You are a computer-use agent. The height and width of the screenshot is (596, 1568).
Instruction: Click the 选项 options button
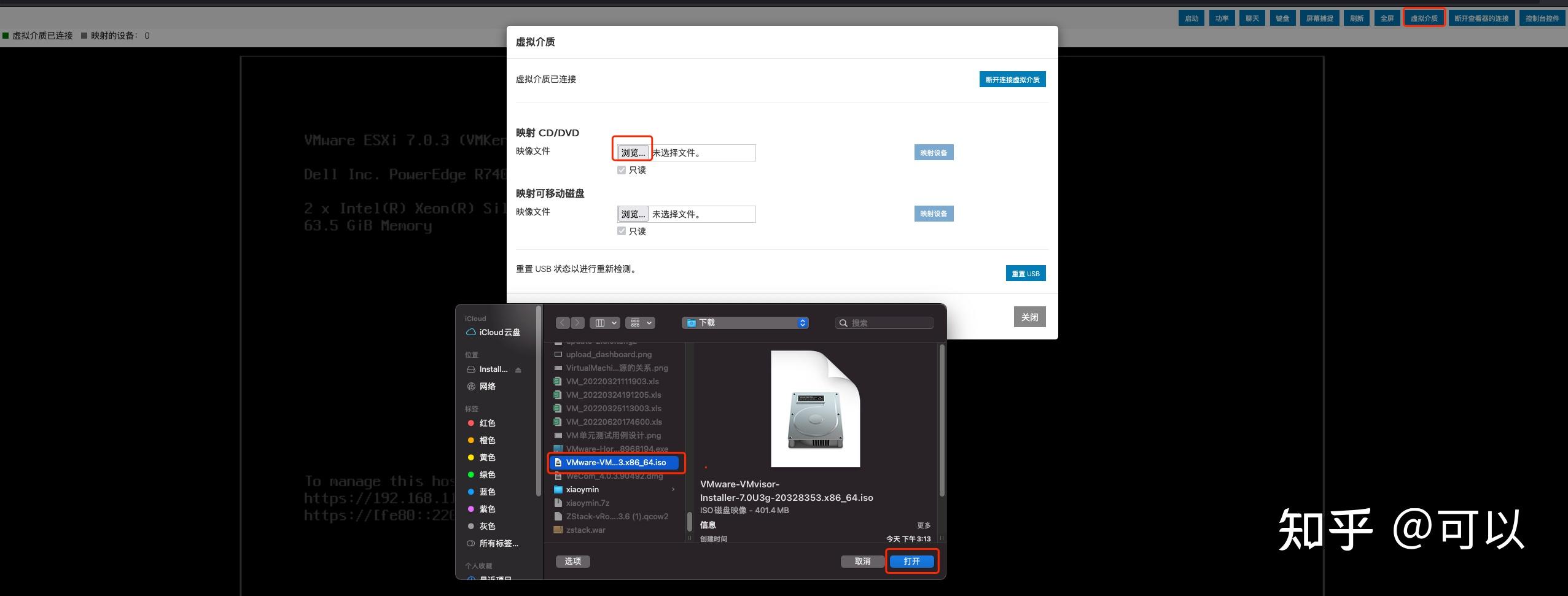click(573, 562)
